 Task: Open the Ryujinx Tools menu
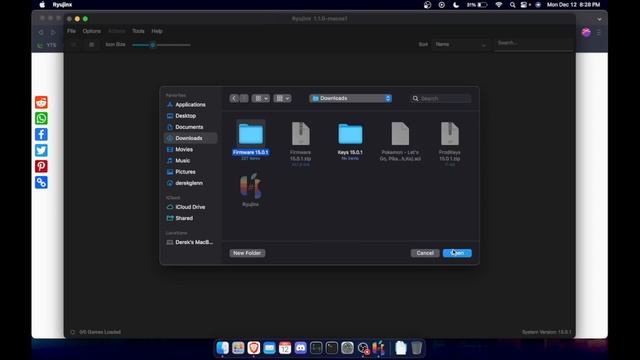pos(138,31)
